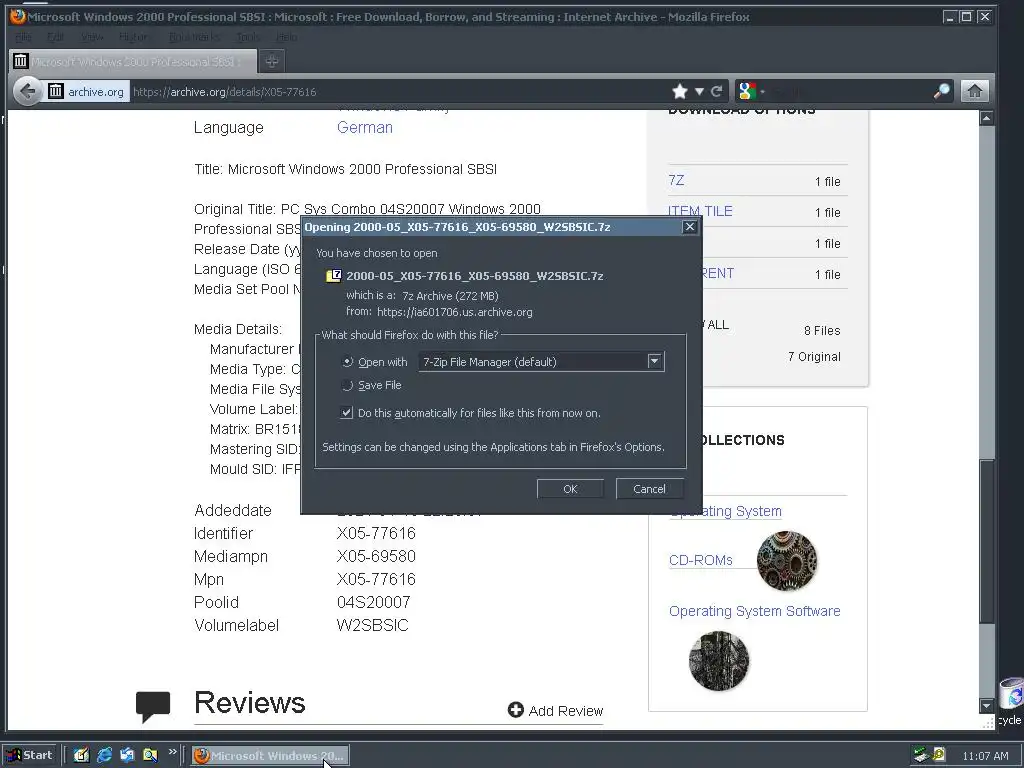Open the View menu
This screenshot has width=1024, height=768.
click(x=92, y=37)
